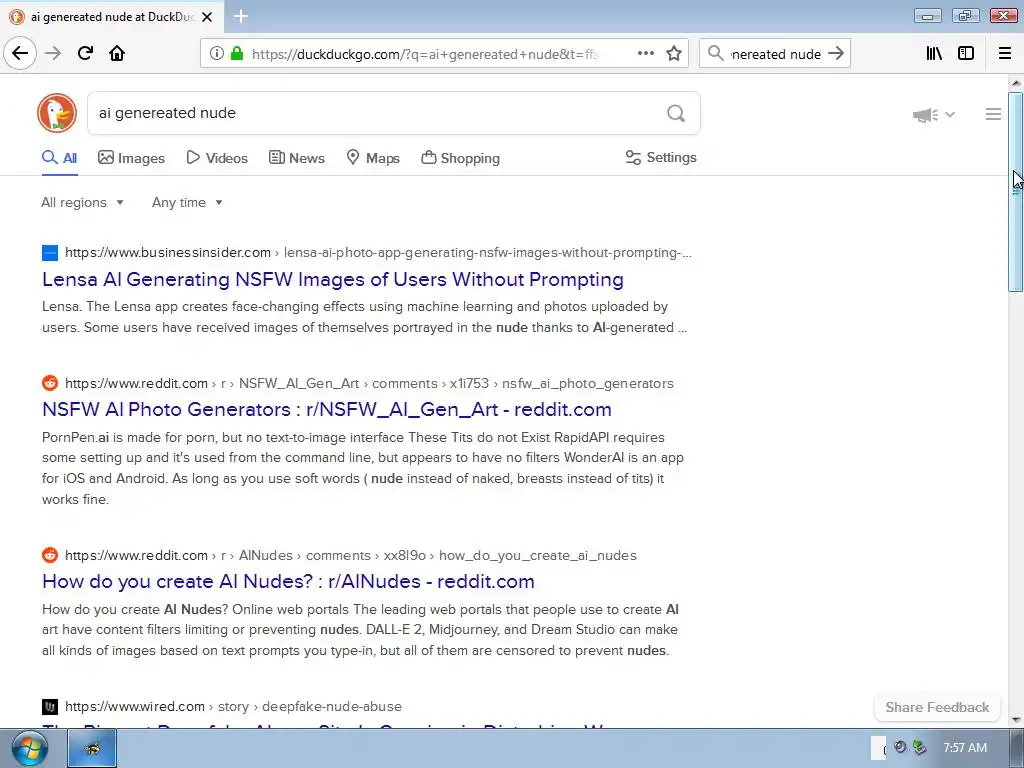This screenshot has width=1024, height=768.
Task: Open the Lensa AI Generating NSFW result
Action: click(x=332, y=280)
